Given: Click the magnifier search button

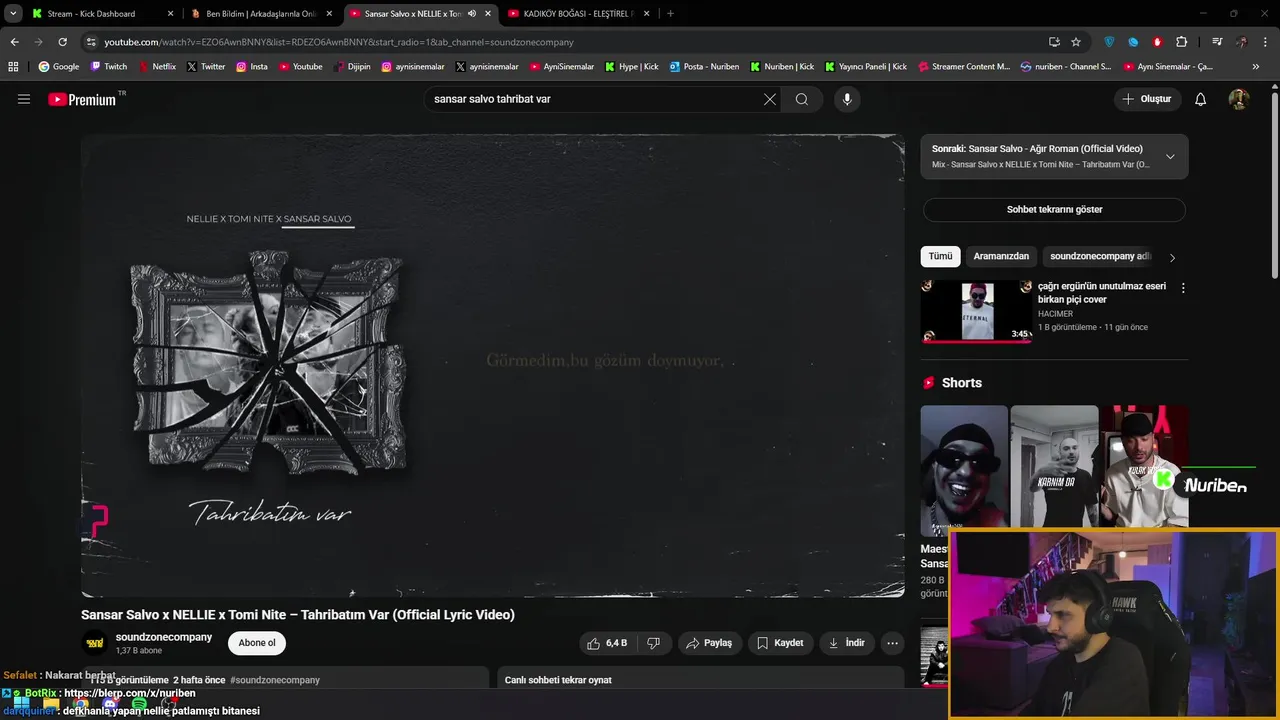Looking at the screenshot, I should pyautogui.click(x=802, y=99).
